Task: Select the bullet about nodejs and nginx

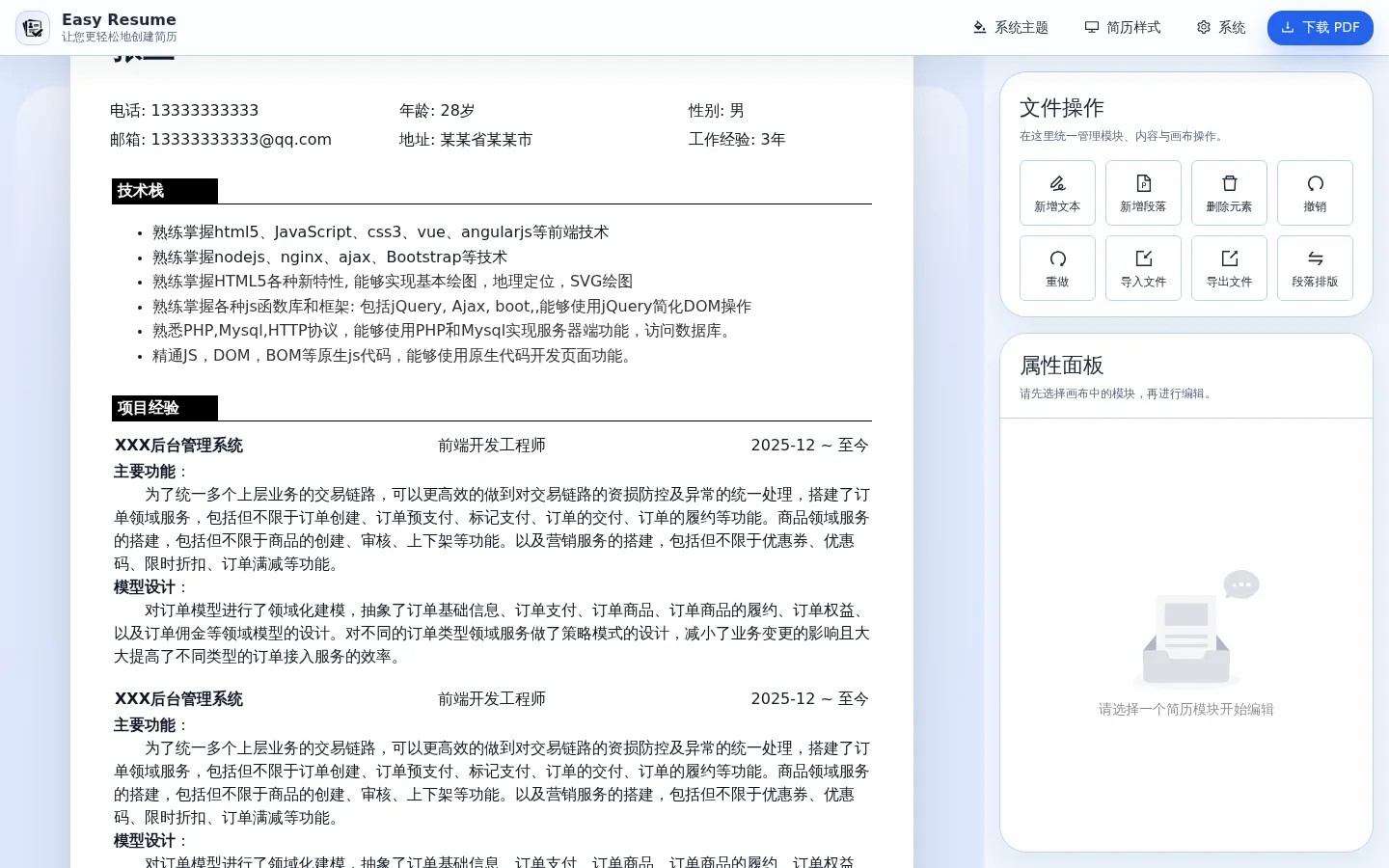Action: coord(330,258)
